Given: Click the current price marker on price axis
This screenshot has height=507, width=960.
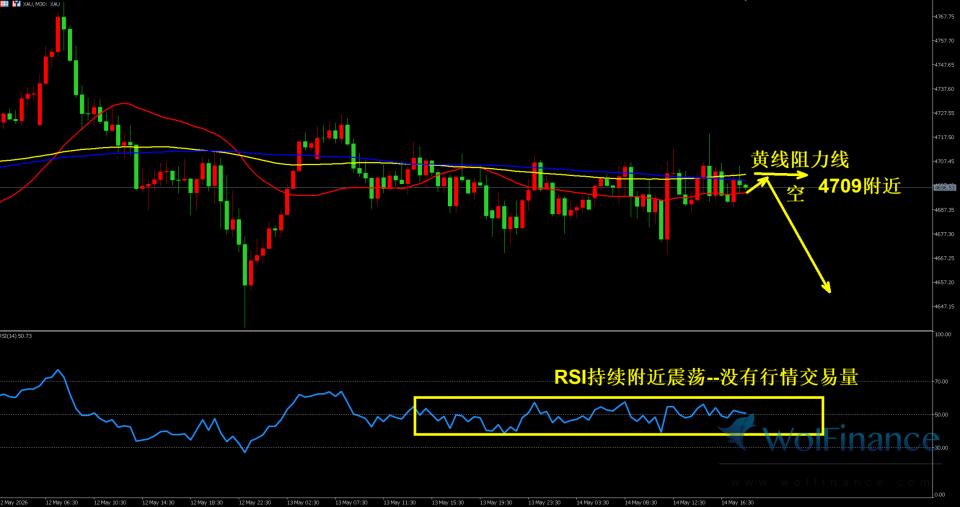Looking at the screenshot, I should 944,187.
